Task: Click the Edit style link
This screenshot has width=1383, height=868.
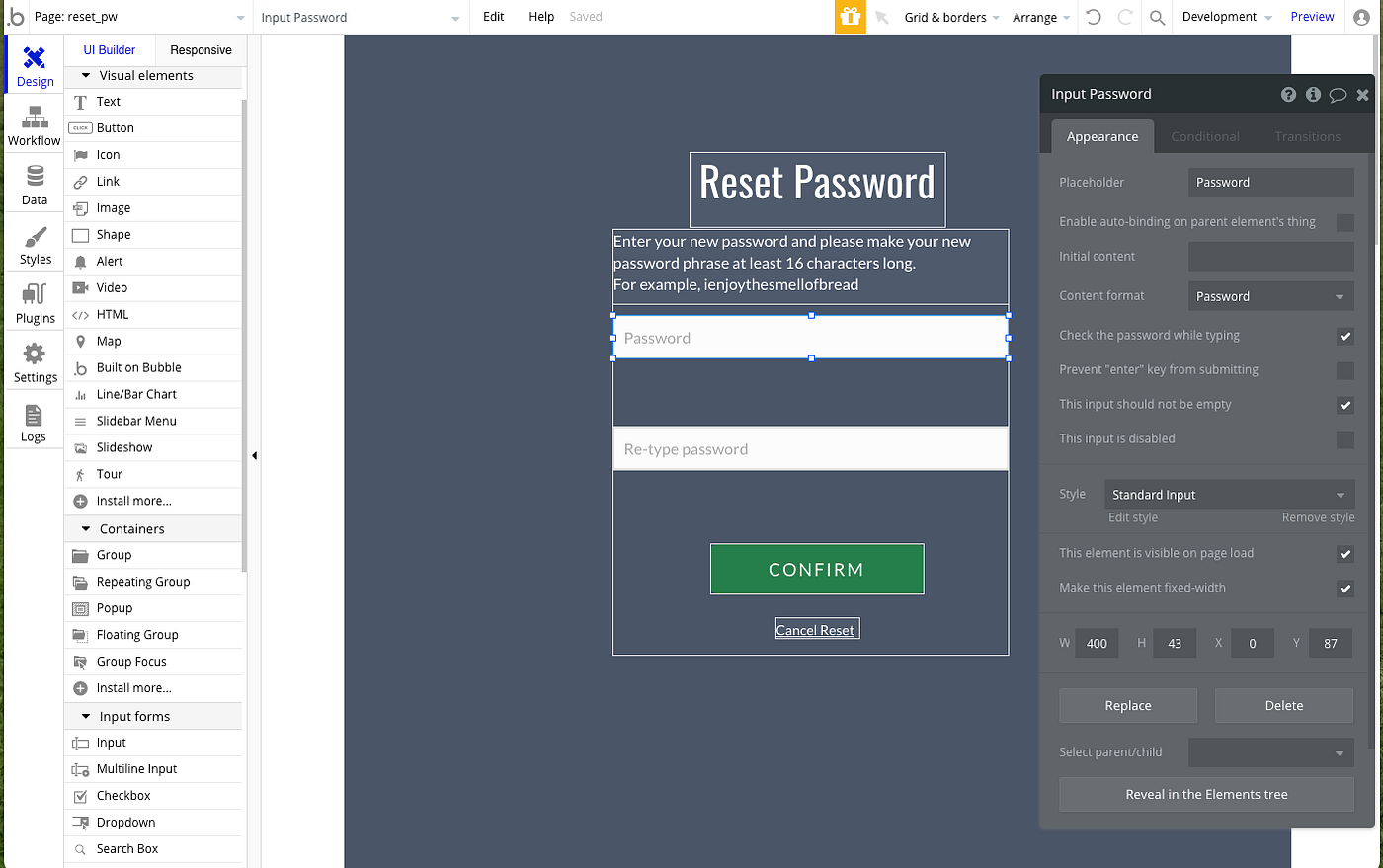Action: point(1133,518)
